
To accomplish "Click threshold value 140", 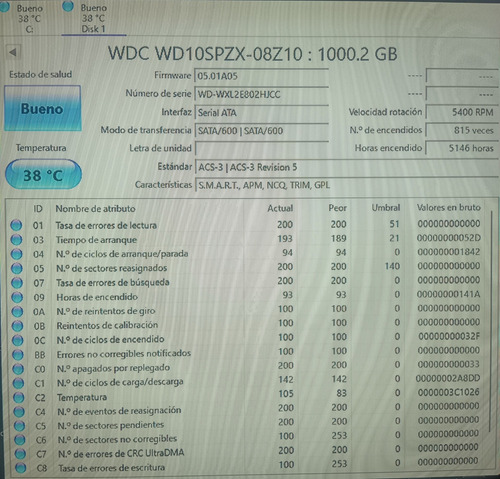I will (x=392, y=266).
